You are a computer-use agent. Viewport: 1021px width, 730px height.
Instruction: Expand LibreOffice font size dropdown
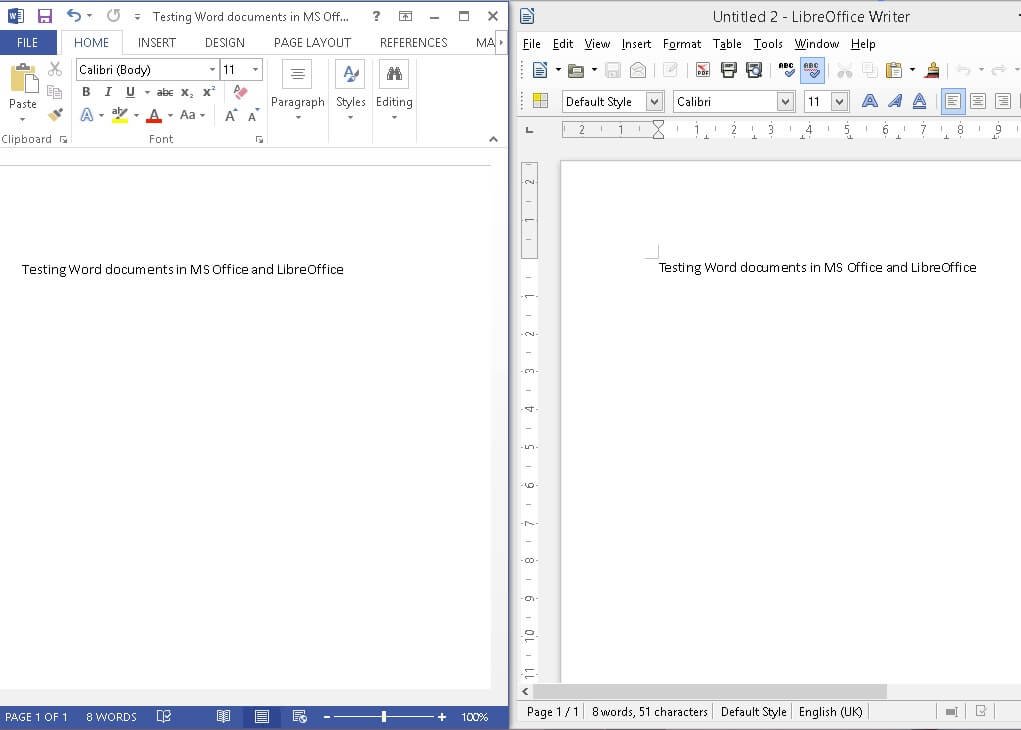839,102
